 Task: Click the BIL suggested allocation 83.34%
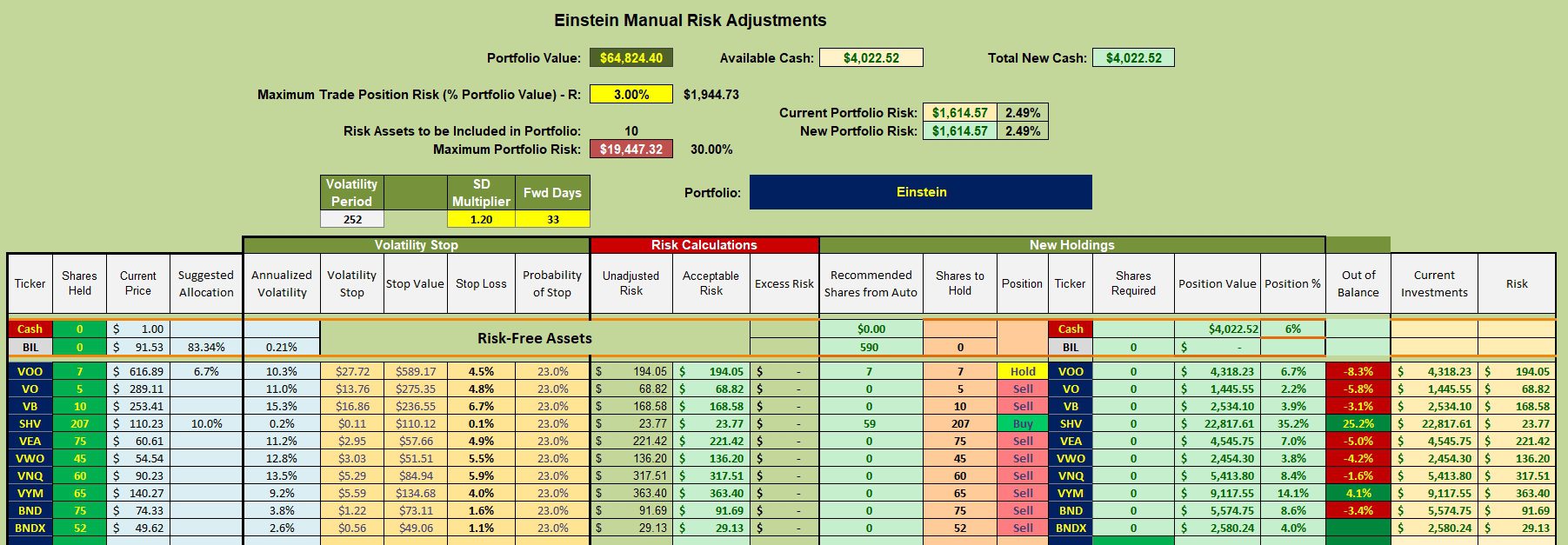pos(206,347)
